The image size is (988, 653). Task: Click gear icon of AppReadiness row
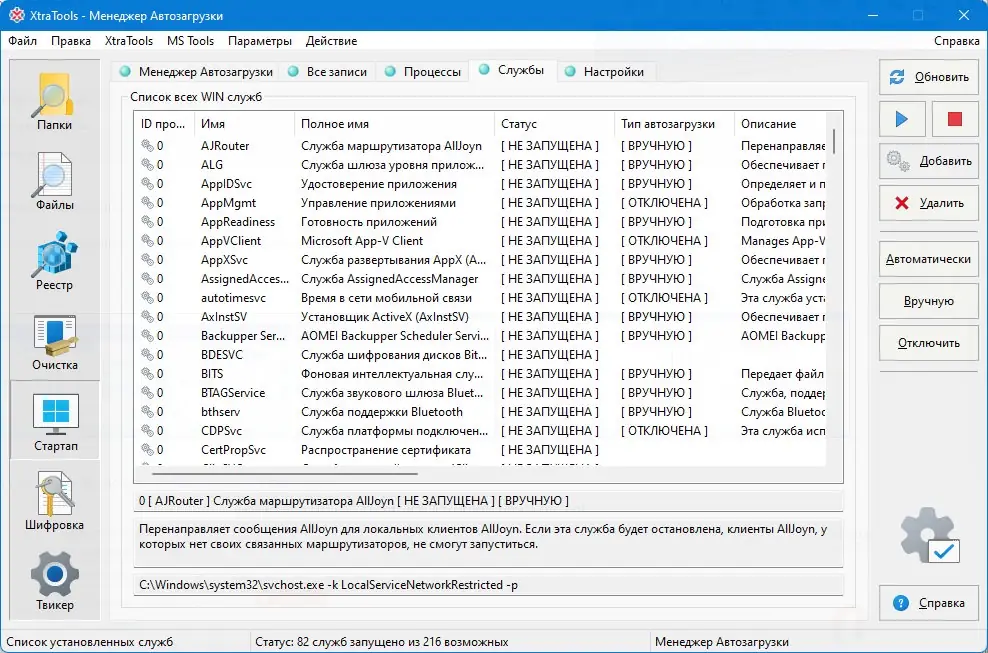pyautogui.click(x=147, y=222)
